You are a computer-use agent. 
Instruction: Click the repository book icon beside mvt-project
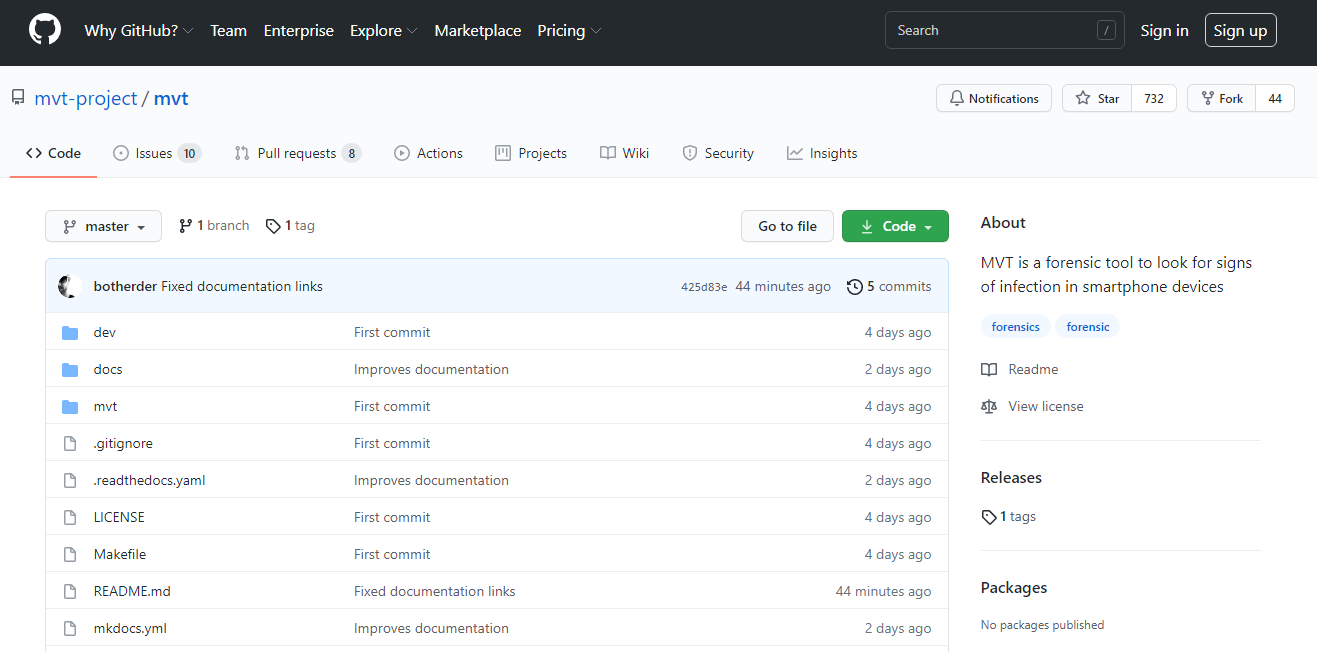[x=18, y=98]
